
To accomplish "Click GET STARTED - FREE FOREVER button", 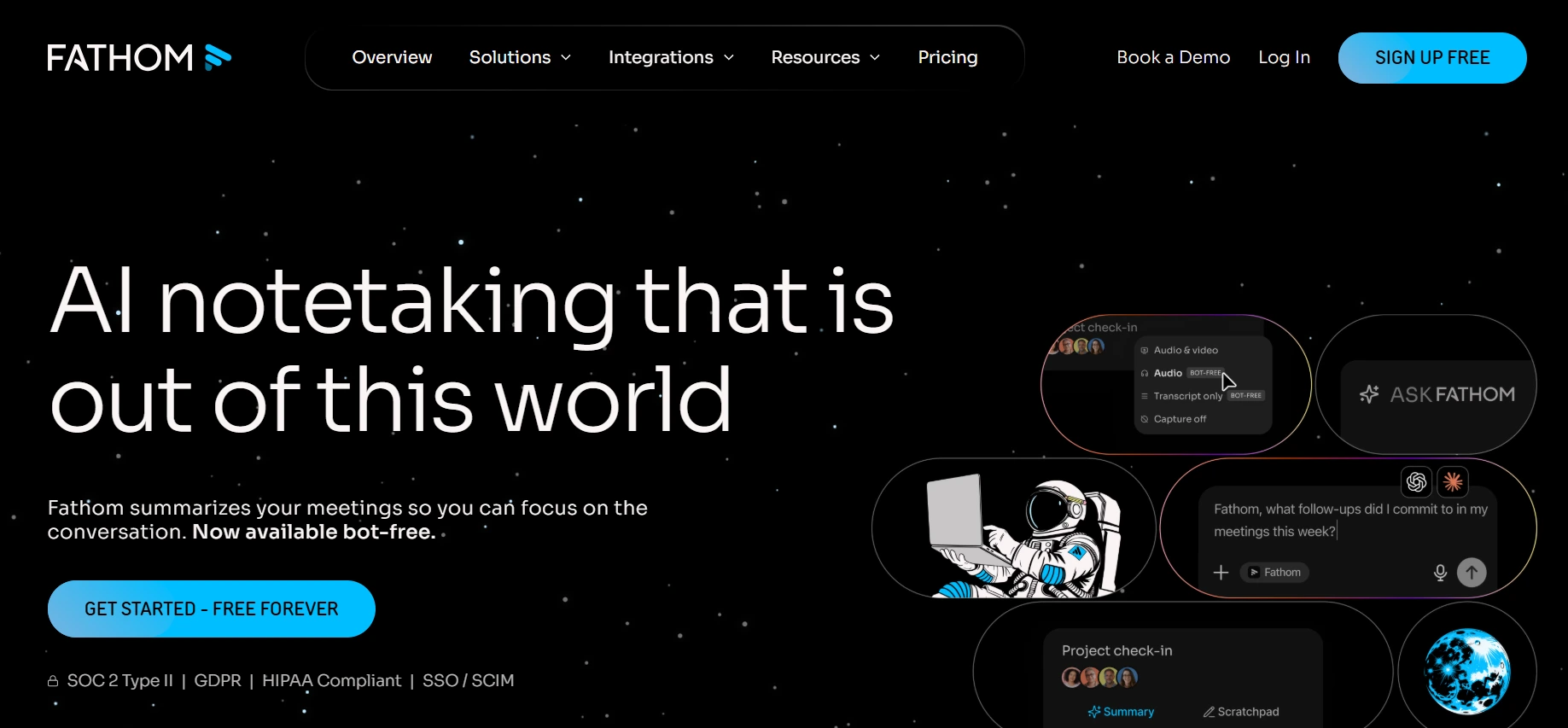I will pos(212,609).
